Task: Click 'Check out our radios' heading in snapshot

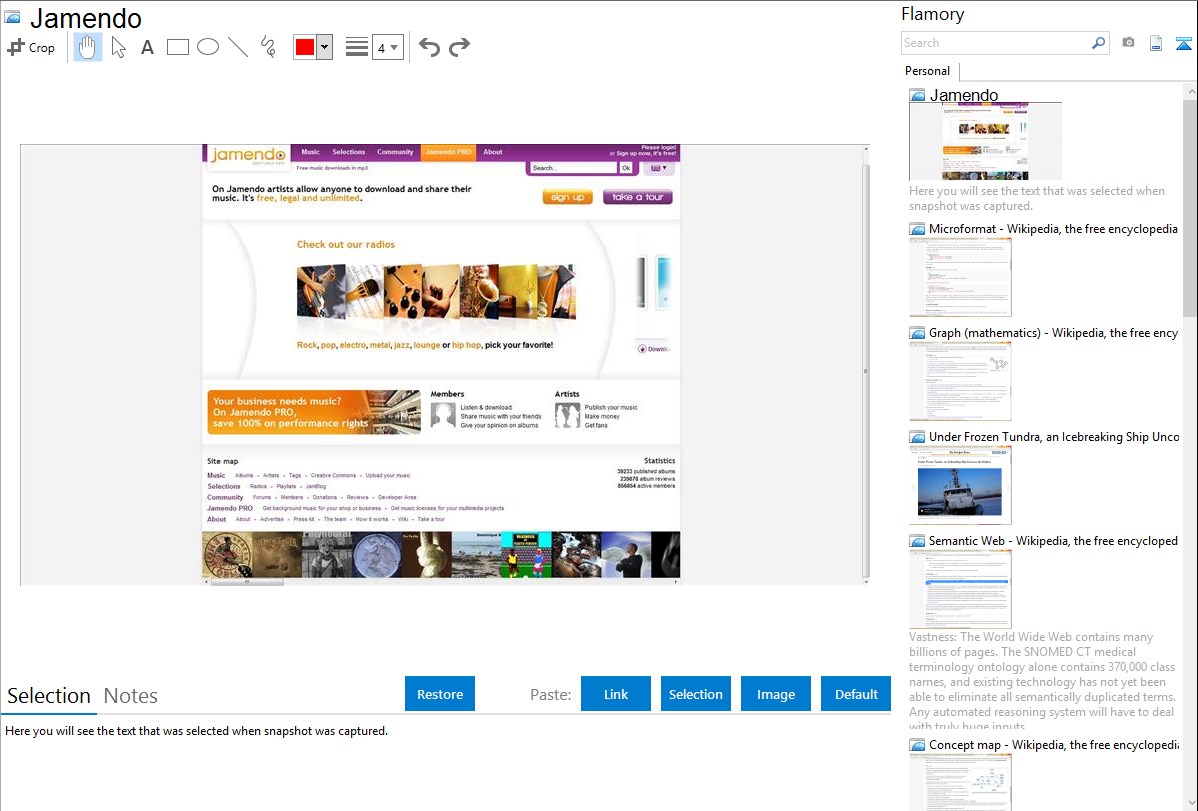Action: [x=345, y=245]
